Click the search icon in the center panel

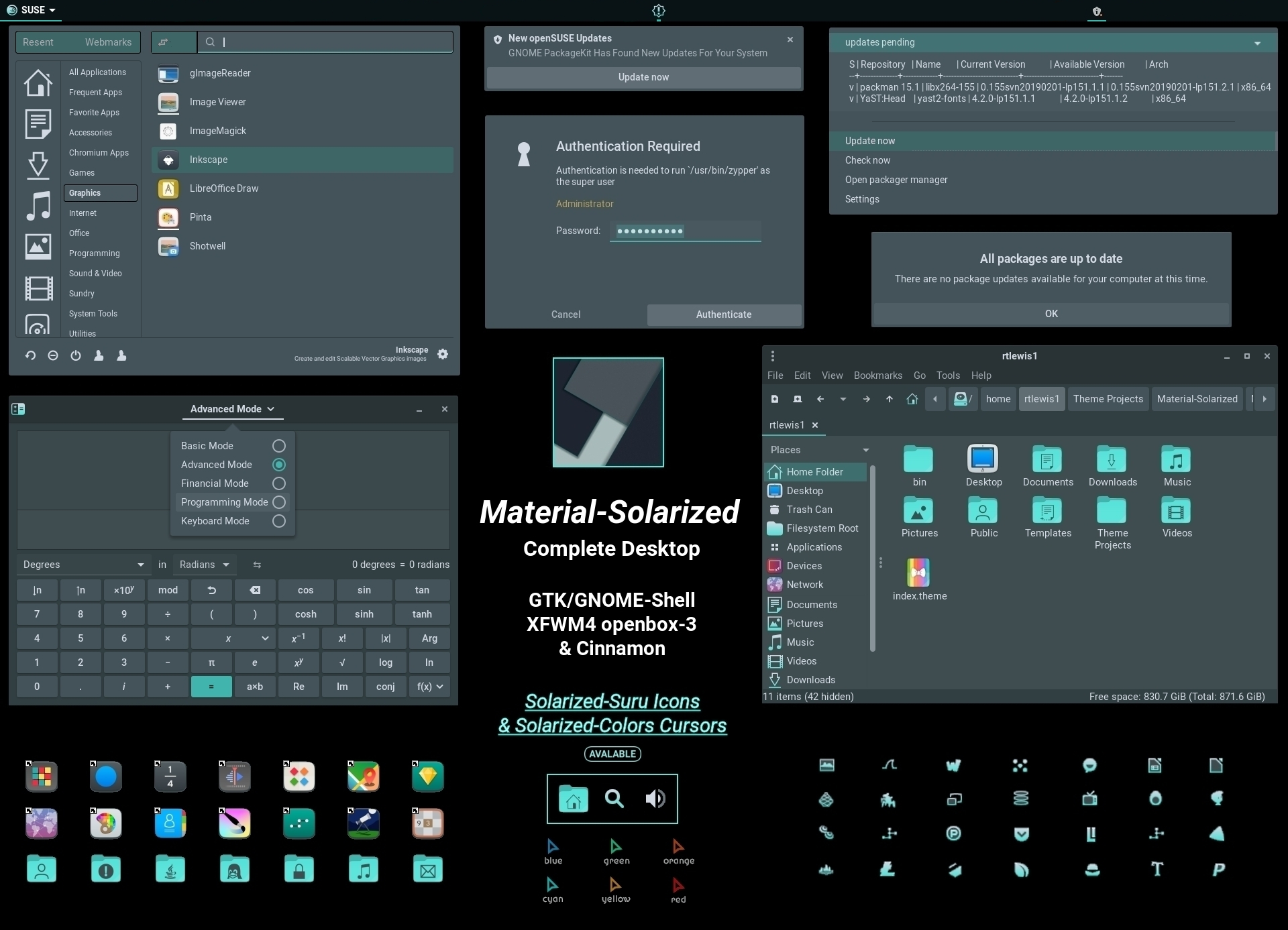pyautogui.click(x=614, y=799)
